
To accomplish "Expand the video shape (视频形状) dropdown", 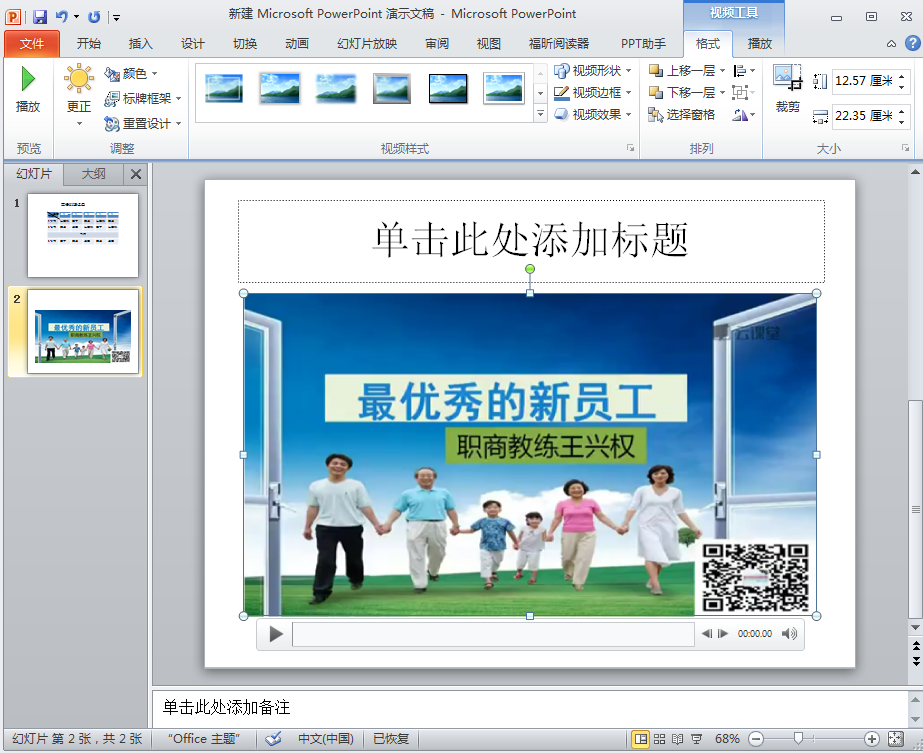I will (628, 71).
